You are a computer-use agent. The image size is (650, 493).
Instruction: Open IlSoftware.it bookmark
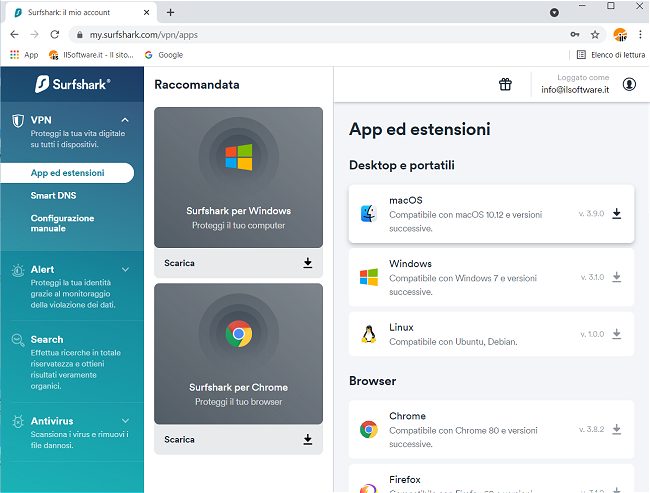pyautogui.click(x=91, y=55)
